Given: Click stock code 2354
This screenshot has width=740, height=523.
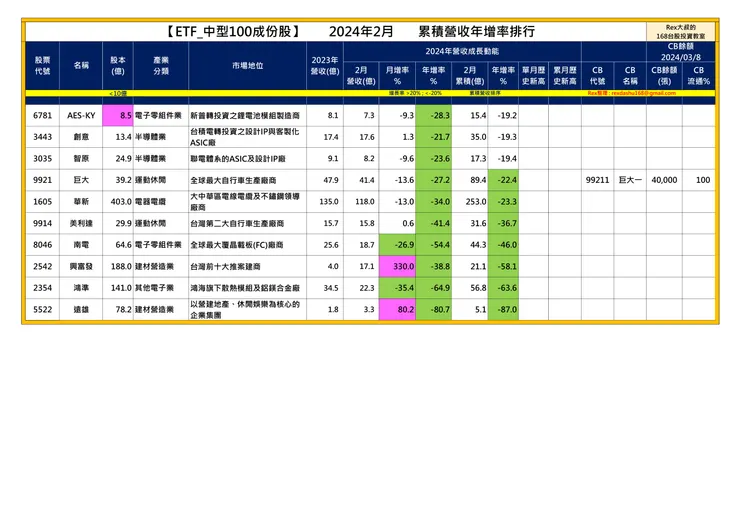Looking at the screenshot, I should point(42,288).
